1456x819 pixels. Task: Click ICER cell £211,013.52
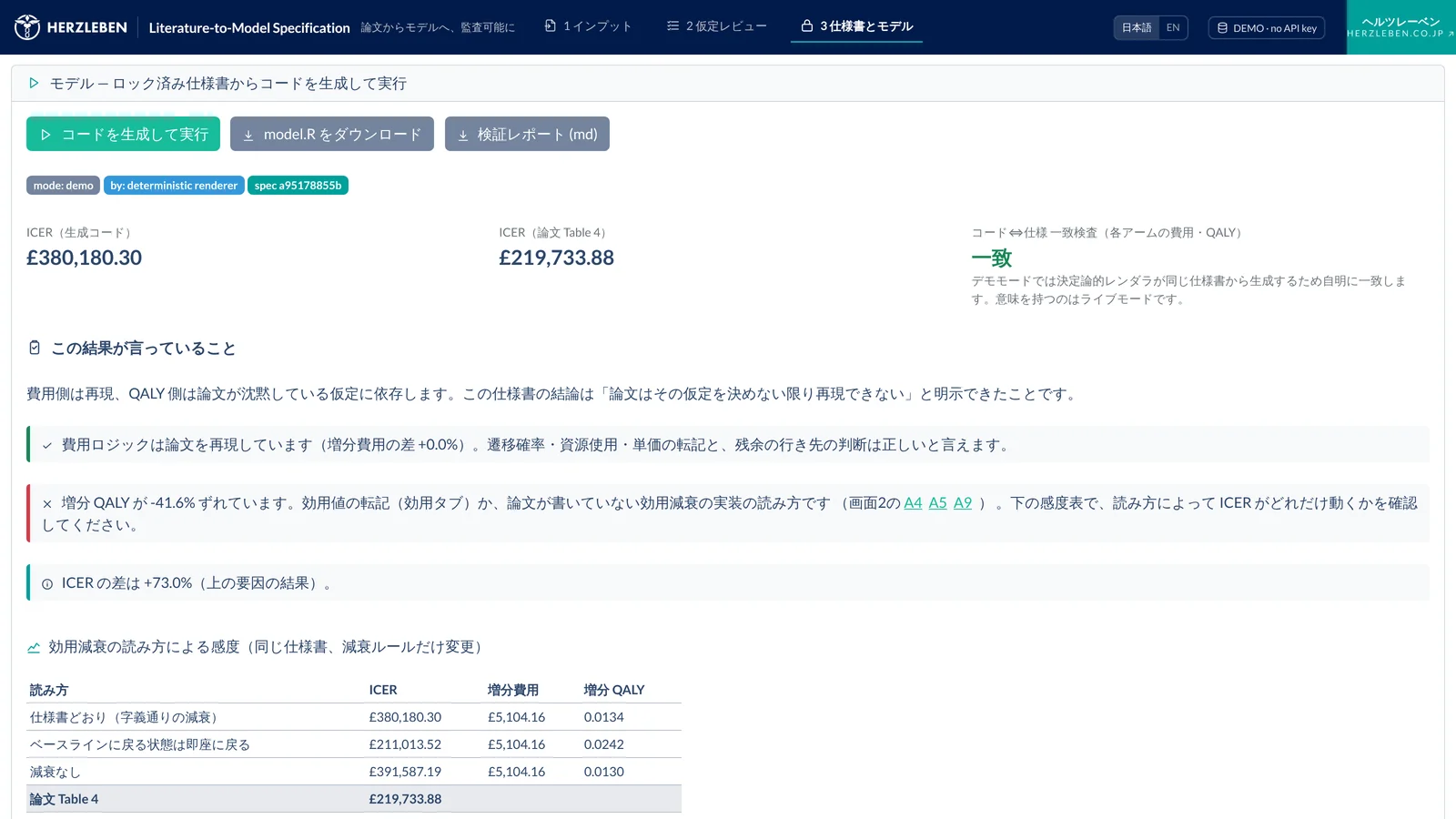(405, 744)
